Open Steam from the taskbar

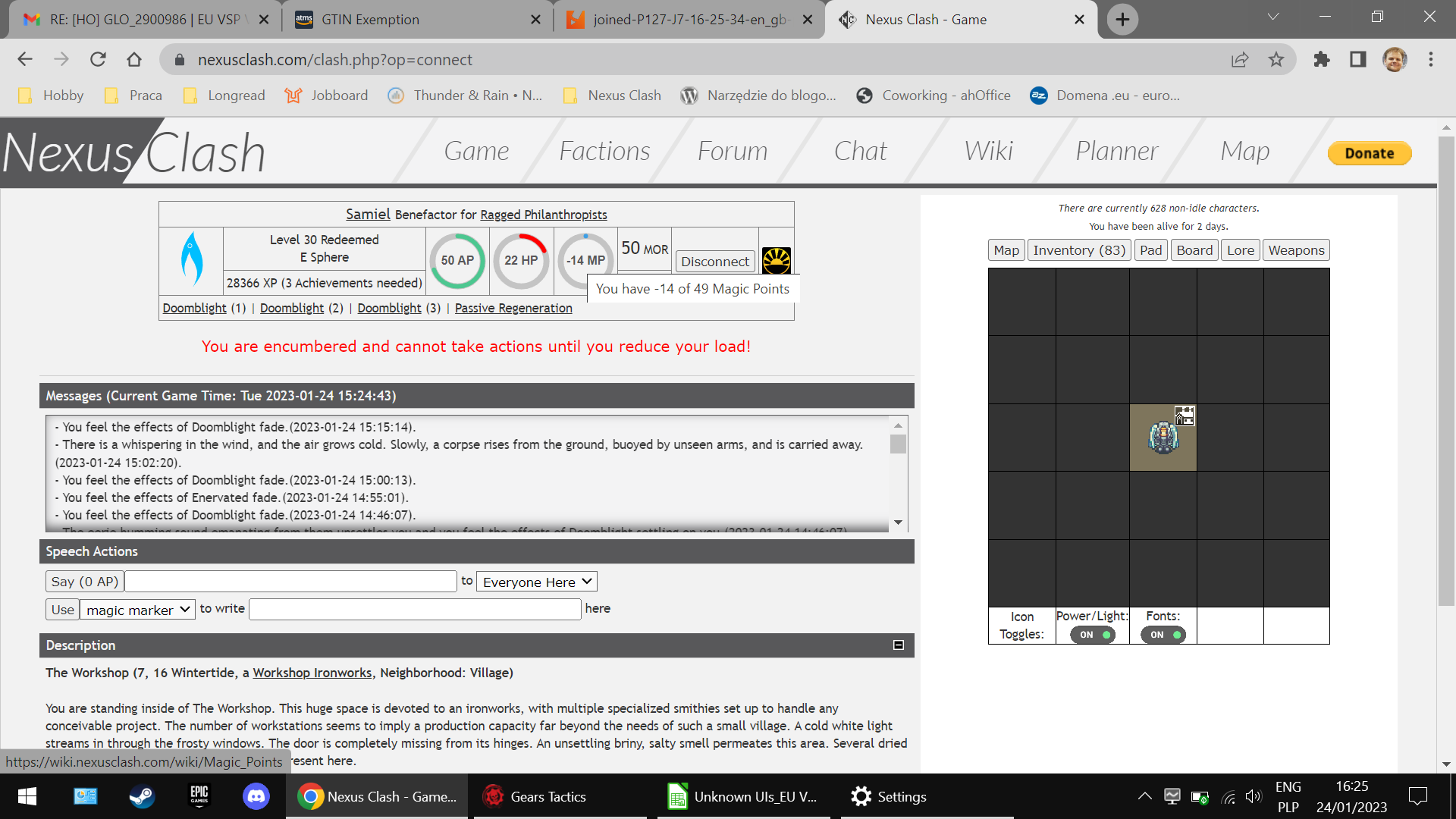pyautogui.click(x=142, y=796)
